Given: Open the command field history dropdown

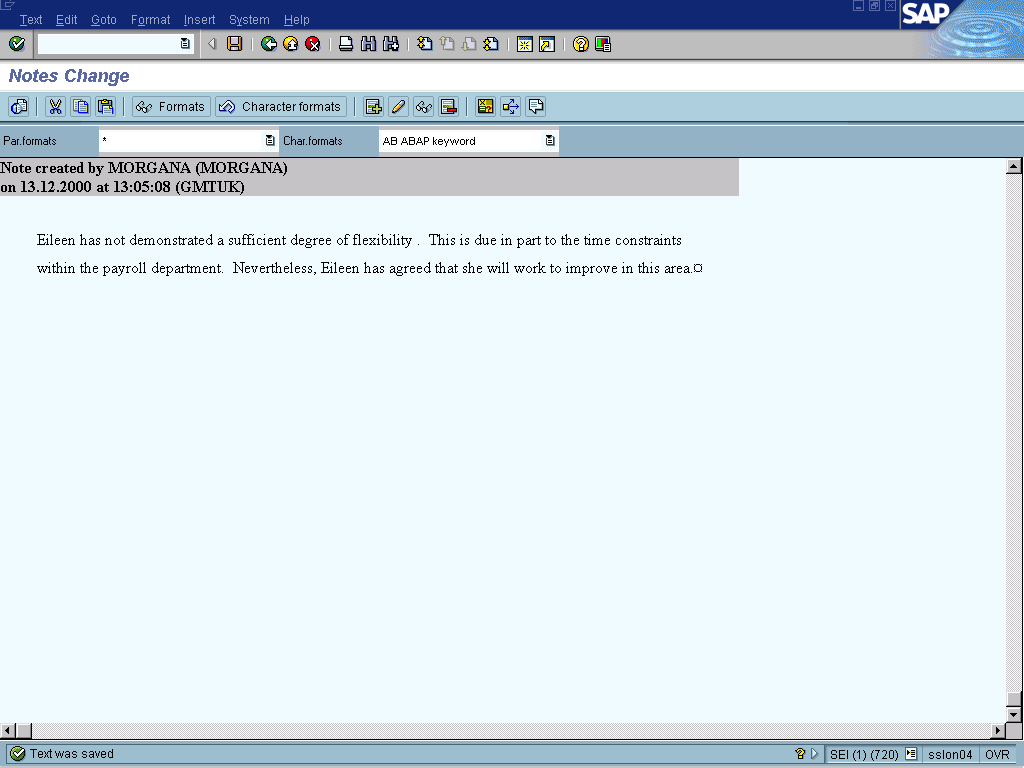Looking at the screenshot, I should point(185,44).
